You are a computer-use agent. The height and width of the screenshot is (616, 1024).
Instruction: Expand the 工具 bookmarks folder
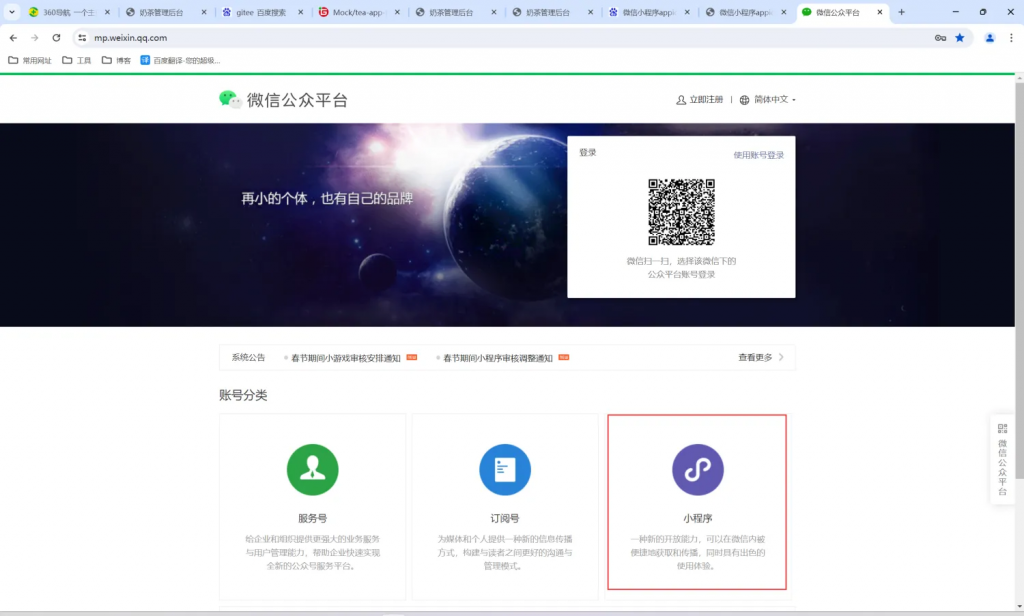coord(82,59)
